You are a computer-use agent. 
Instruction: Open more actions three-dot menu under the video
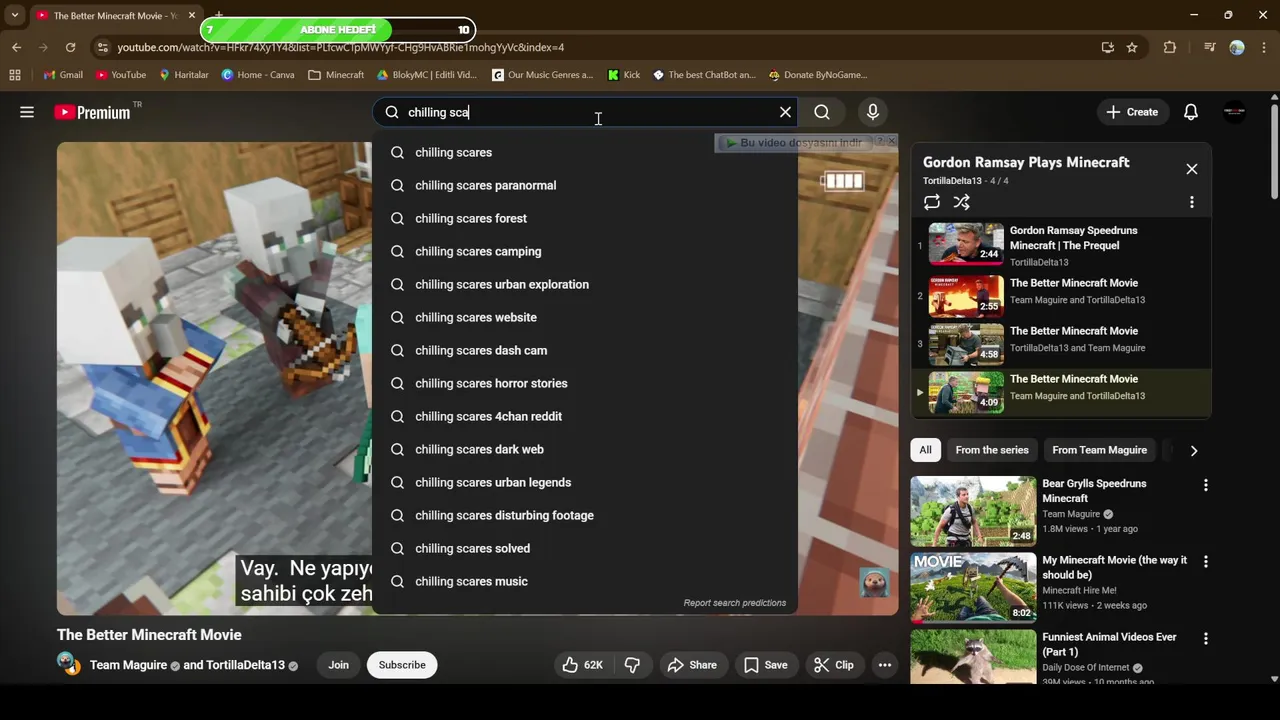tap(885, 665)
